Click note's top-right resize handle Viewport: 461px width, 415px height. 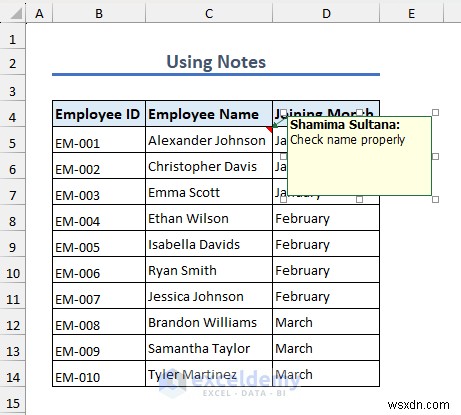coord(435,113)
